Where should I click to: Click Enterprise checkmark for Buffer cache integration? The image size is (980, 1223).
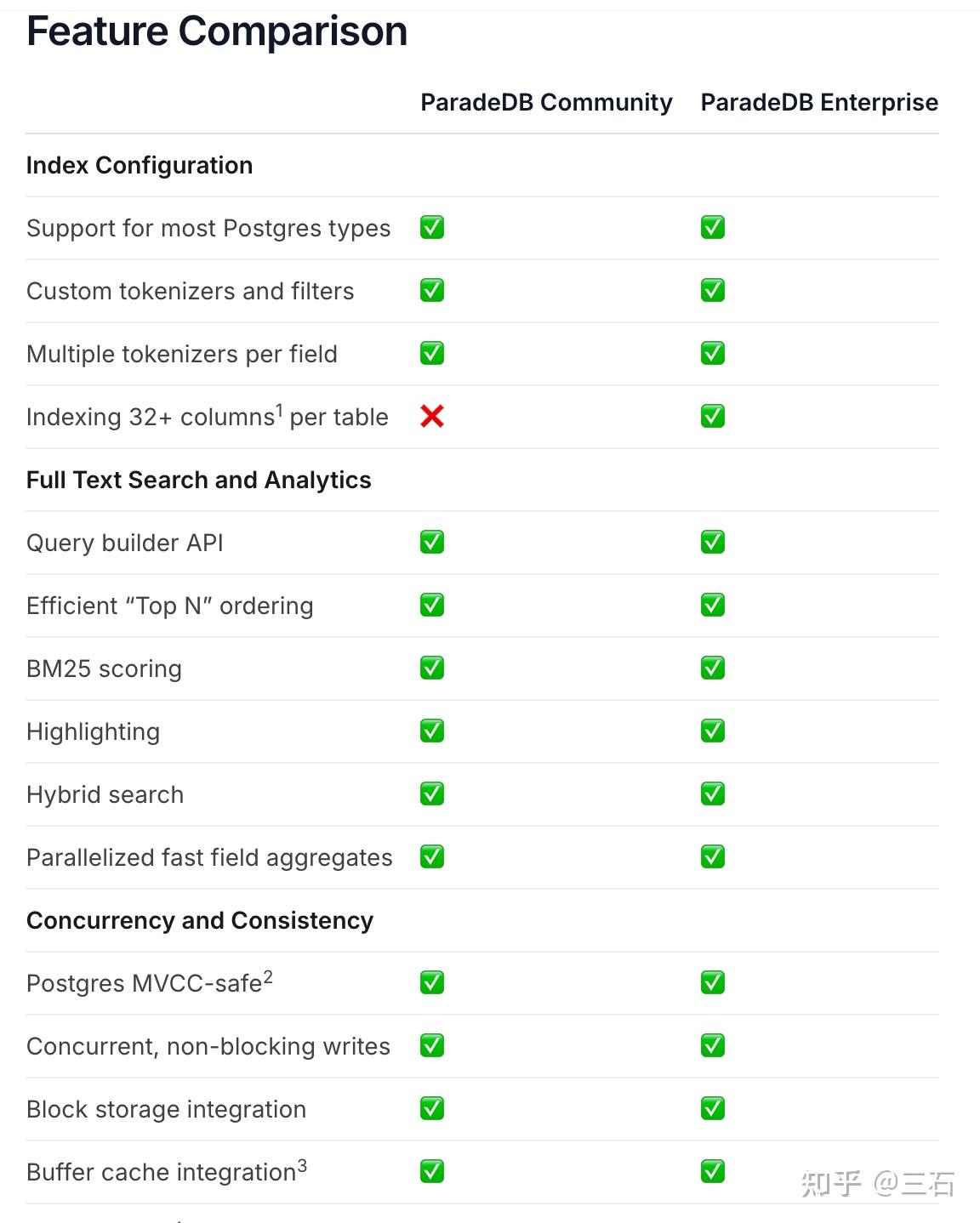point(713,1171)
